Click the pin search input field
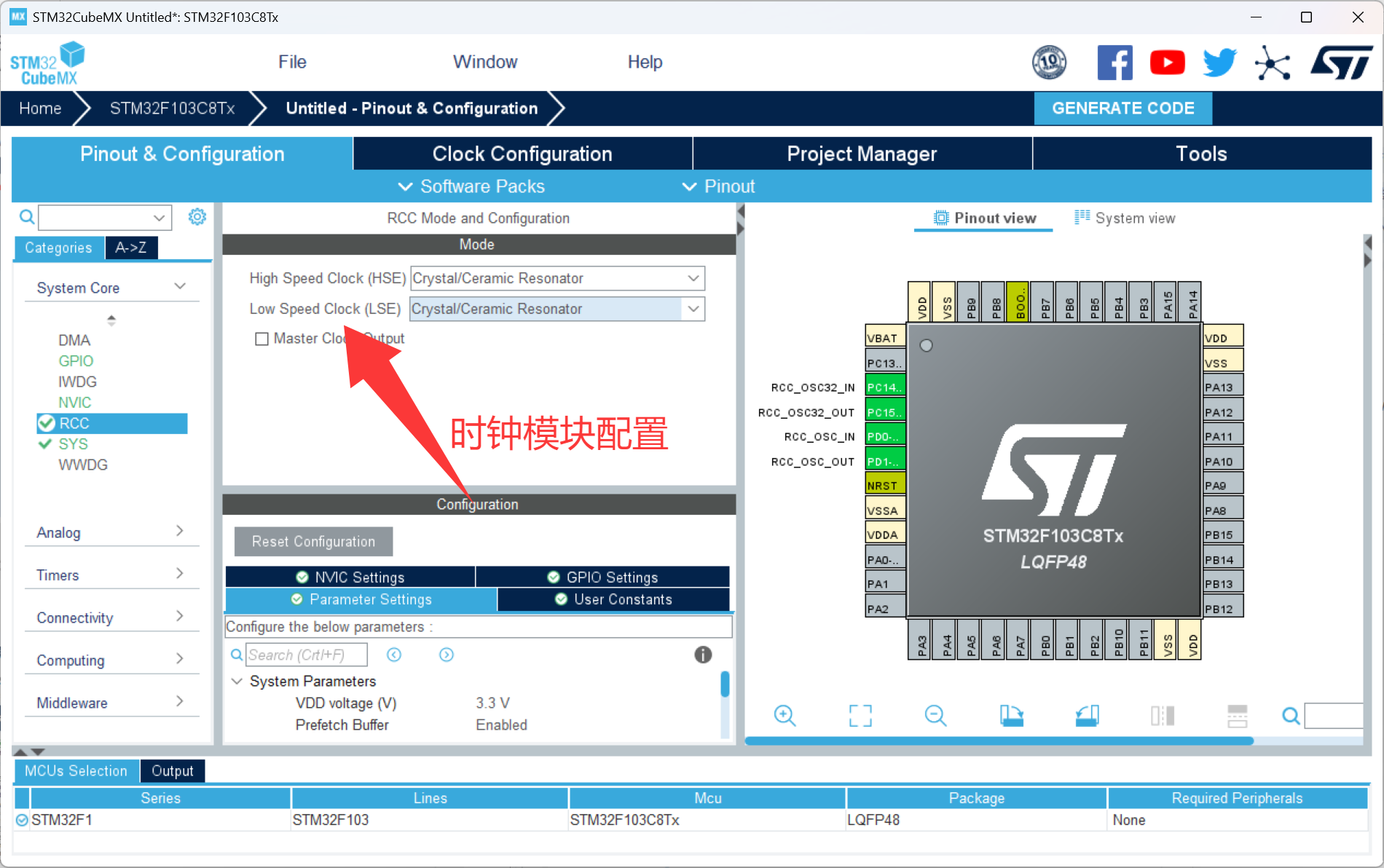Screen dimensions: 1384x868 tap(1333, 716)
